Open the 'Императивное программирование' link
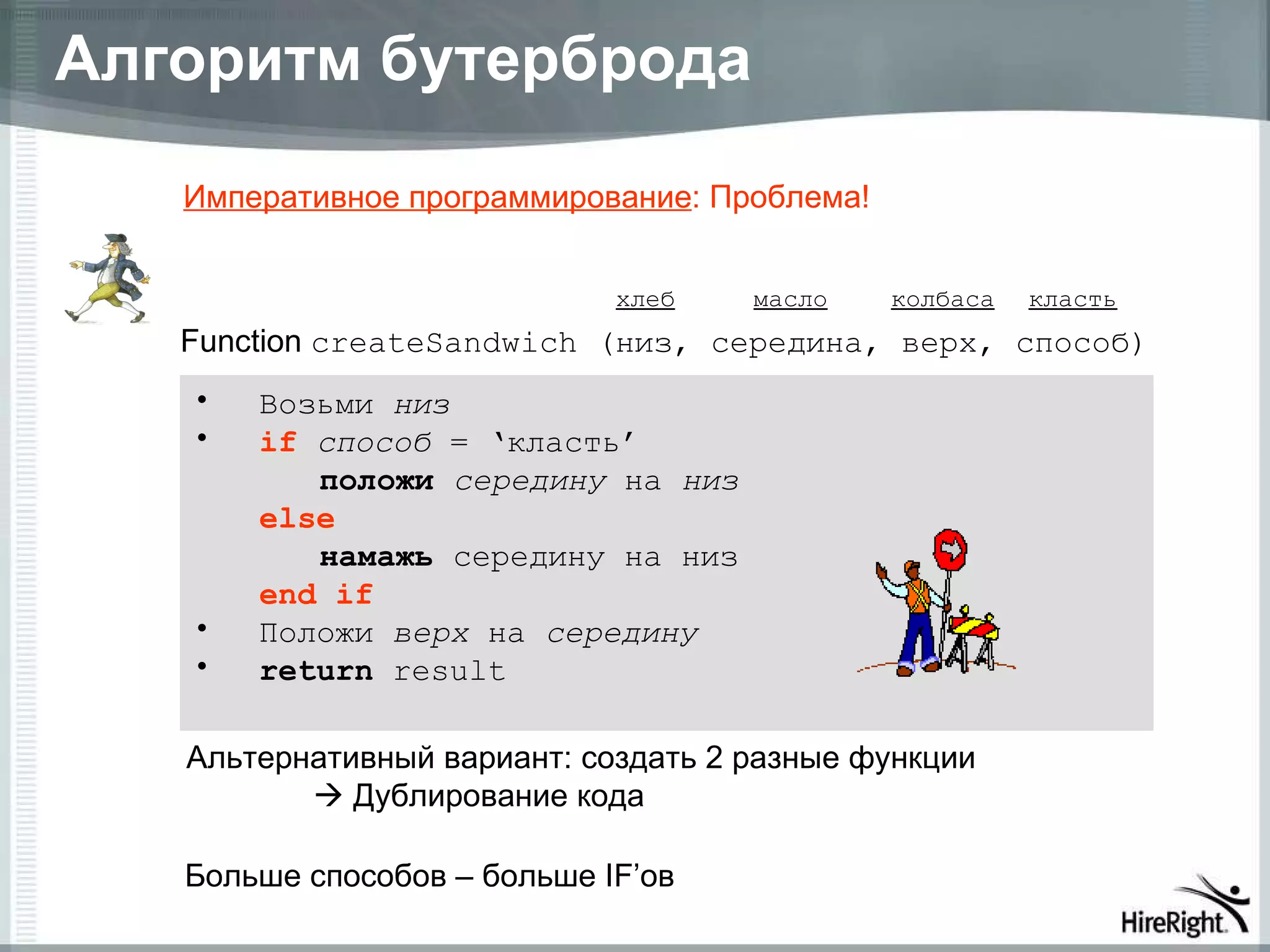The height and width of the screenshot is (952, 1270). [437, 198]
